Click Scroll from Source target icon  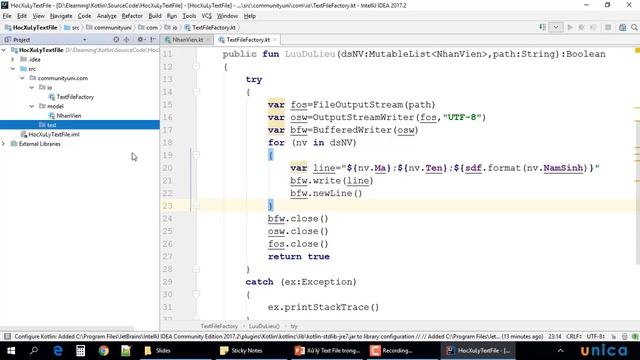(116, 40)
